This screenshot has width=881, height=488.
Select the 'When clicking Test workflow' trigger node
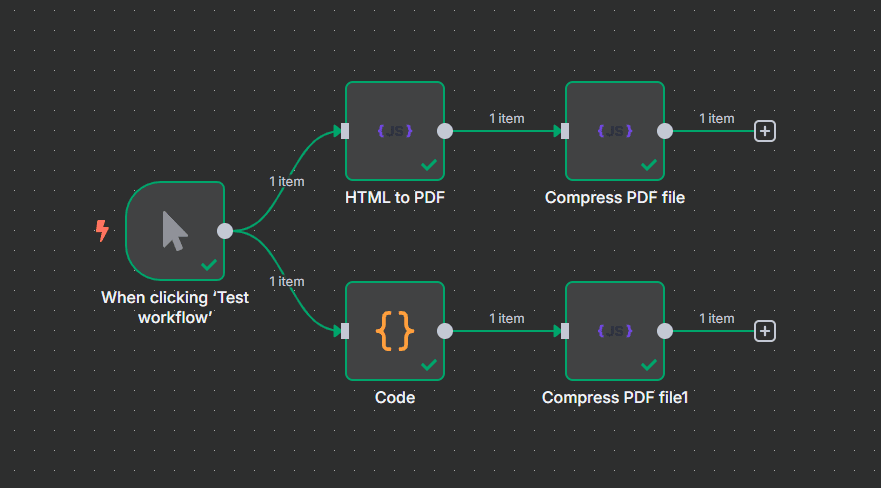pyautogui.click(x=175, y=231)
